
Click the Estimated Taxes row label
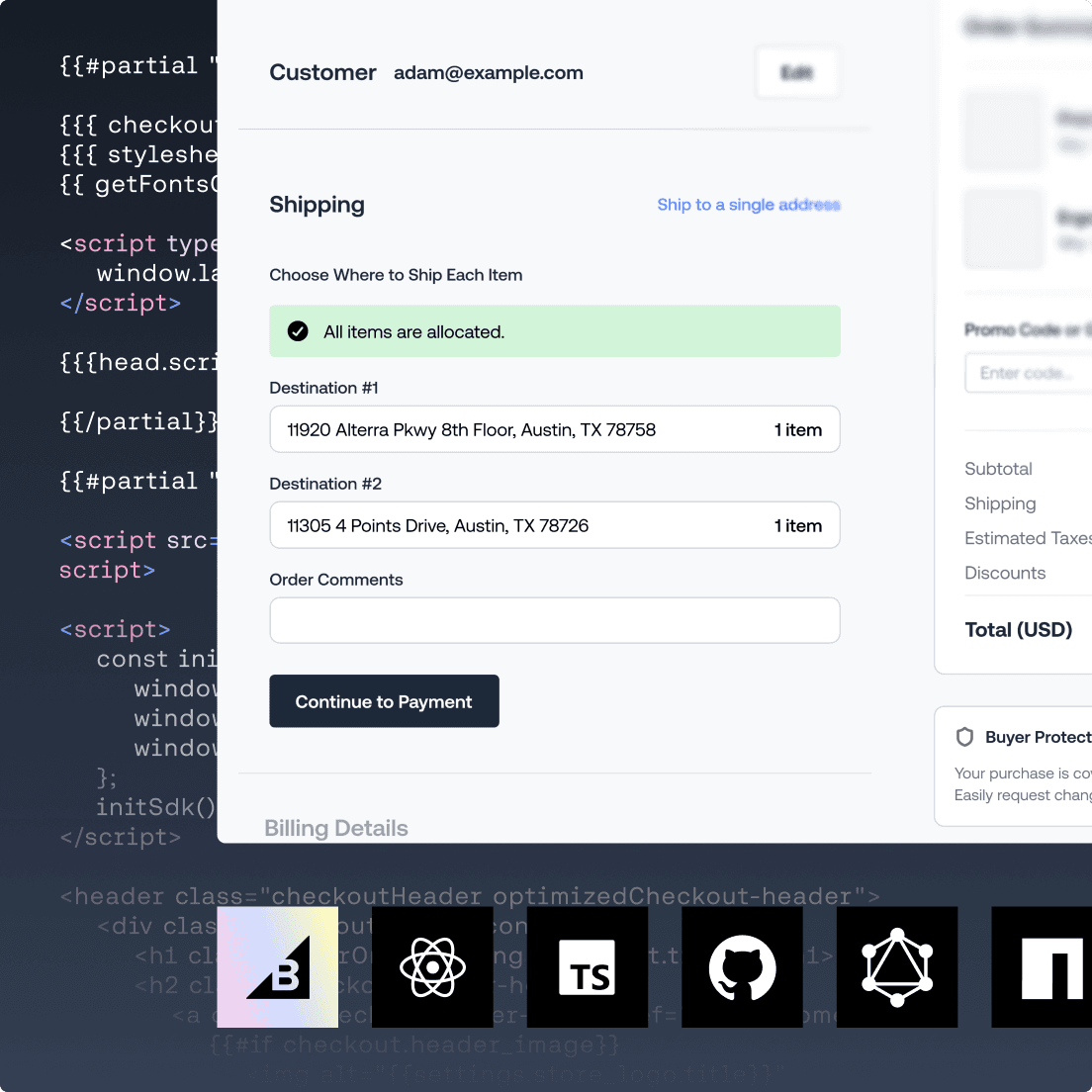1028,538
